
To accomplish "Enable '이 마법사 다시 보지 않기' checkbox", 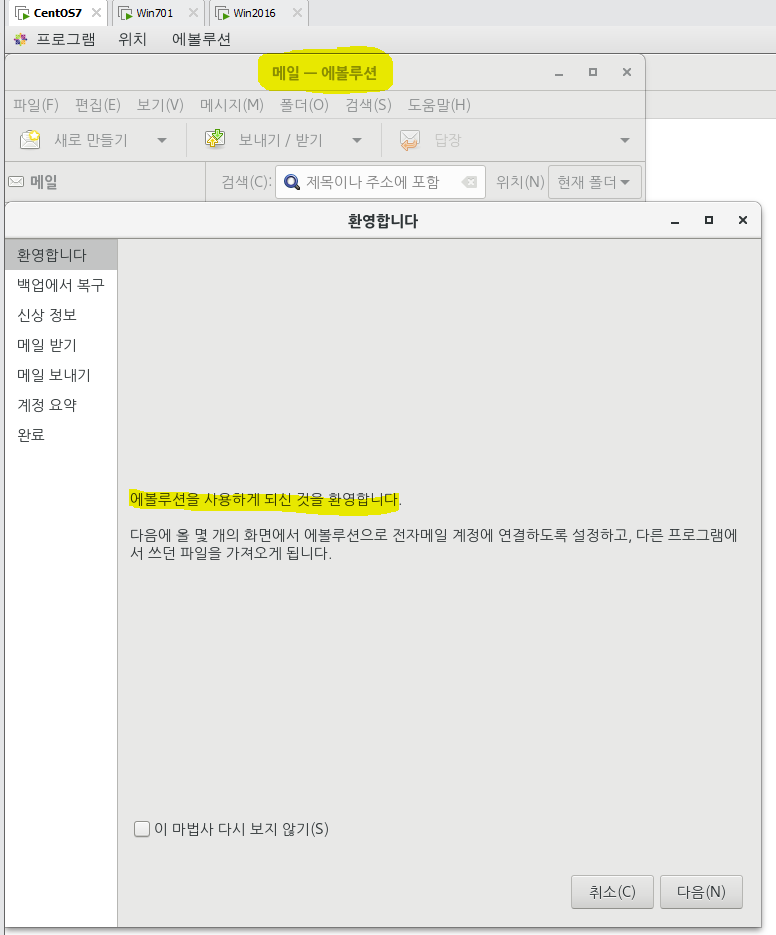I will pos(142,829).
